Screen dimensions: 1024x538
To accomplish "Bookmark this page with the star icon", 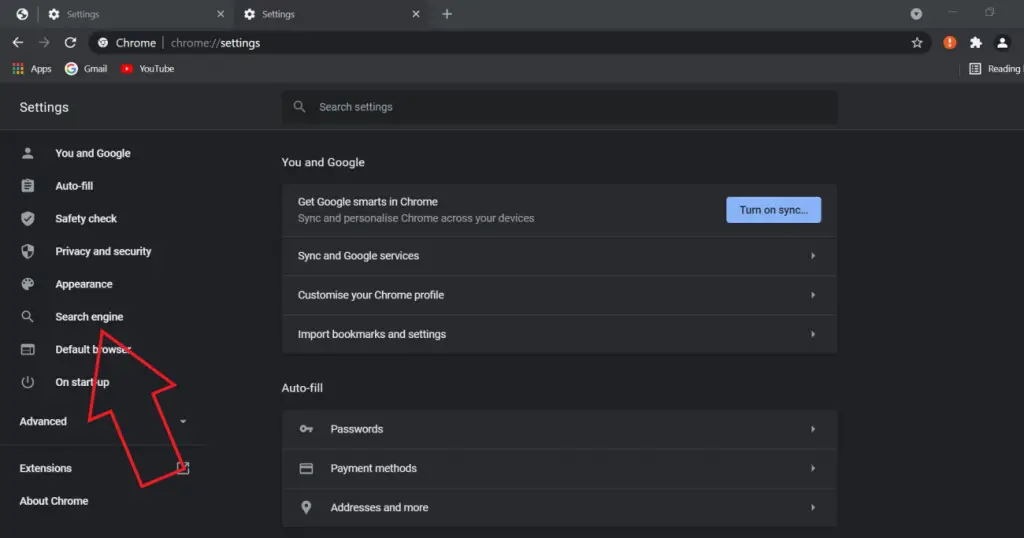I will tap(917, 42).
